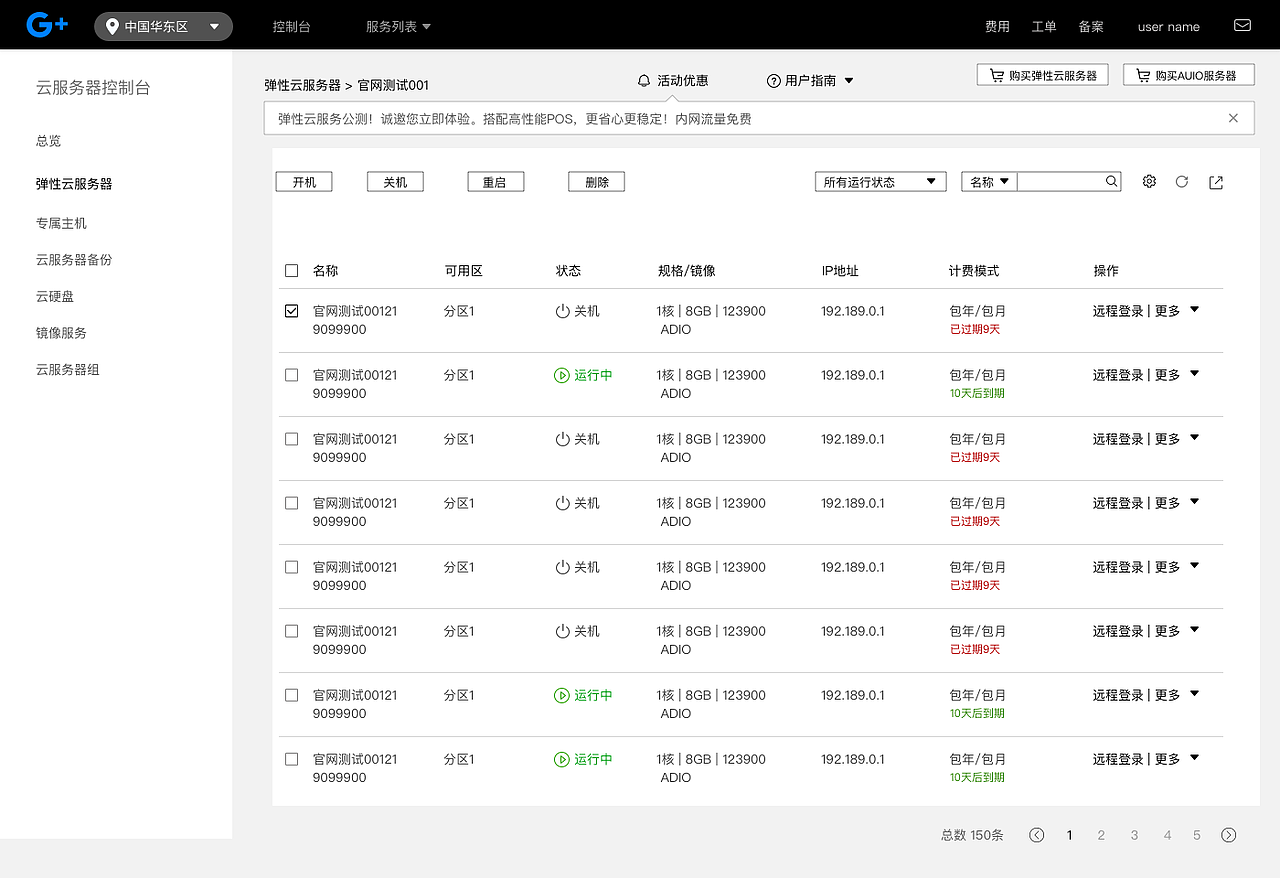Focus the server search input field
The image size is (1280, 878).
click(x=1060, y=182)
